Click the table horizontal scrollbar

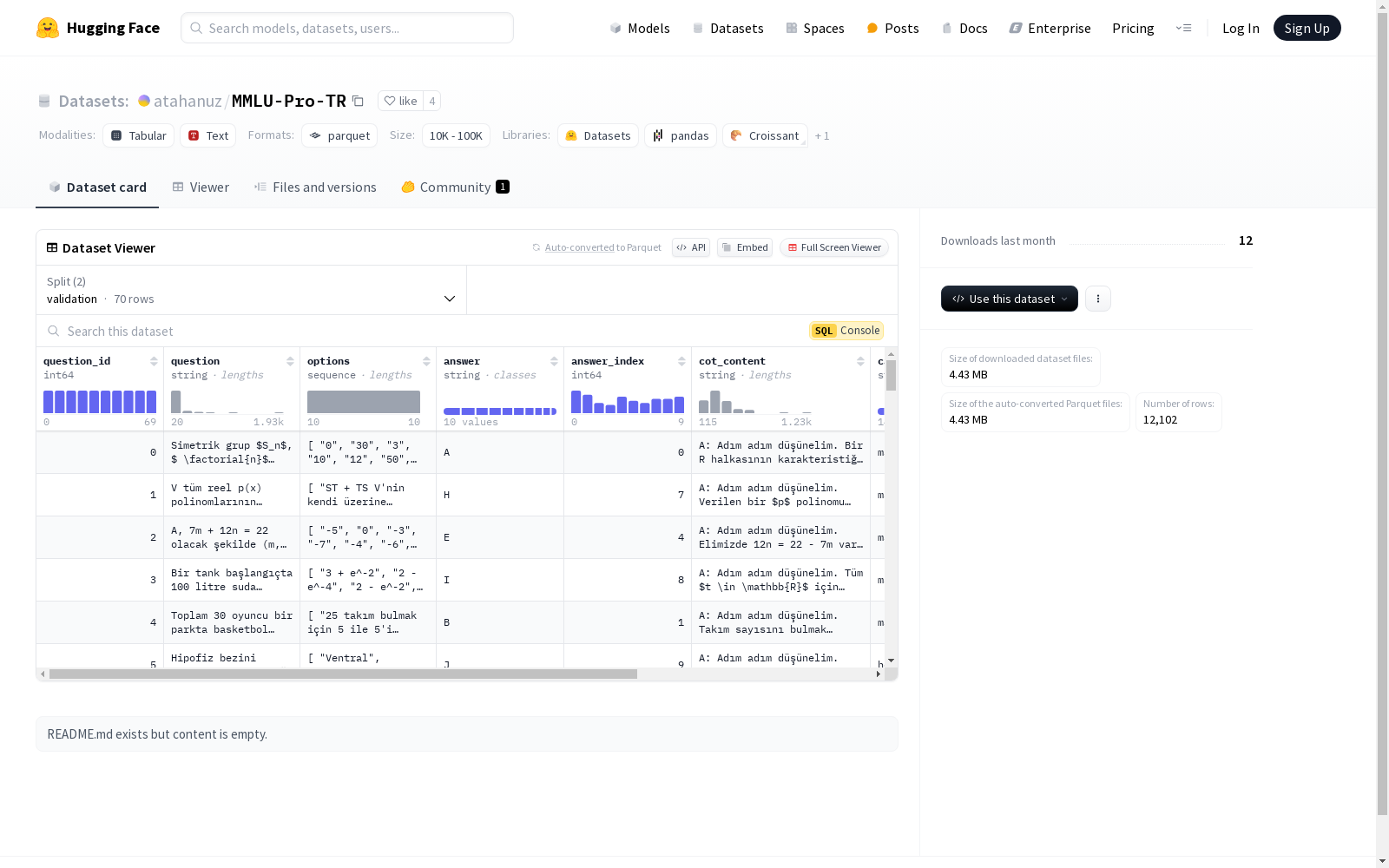coord(343,674)
